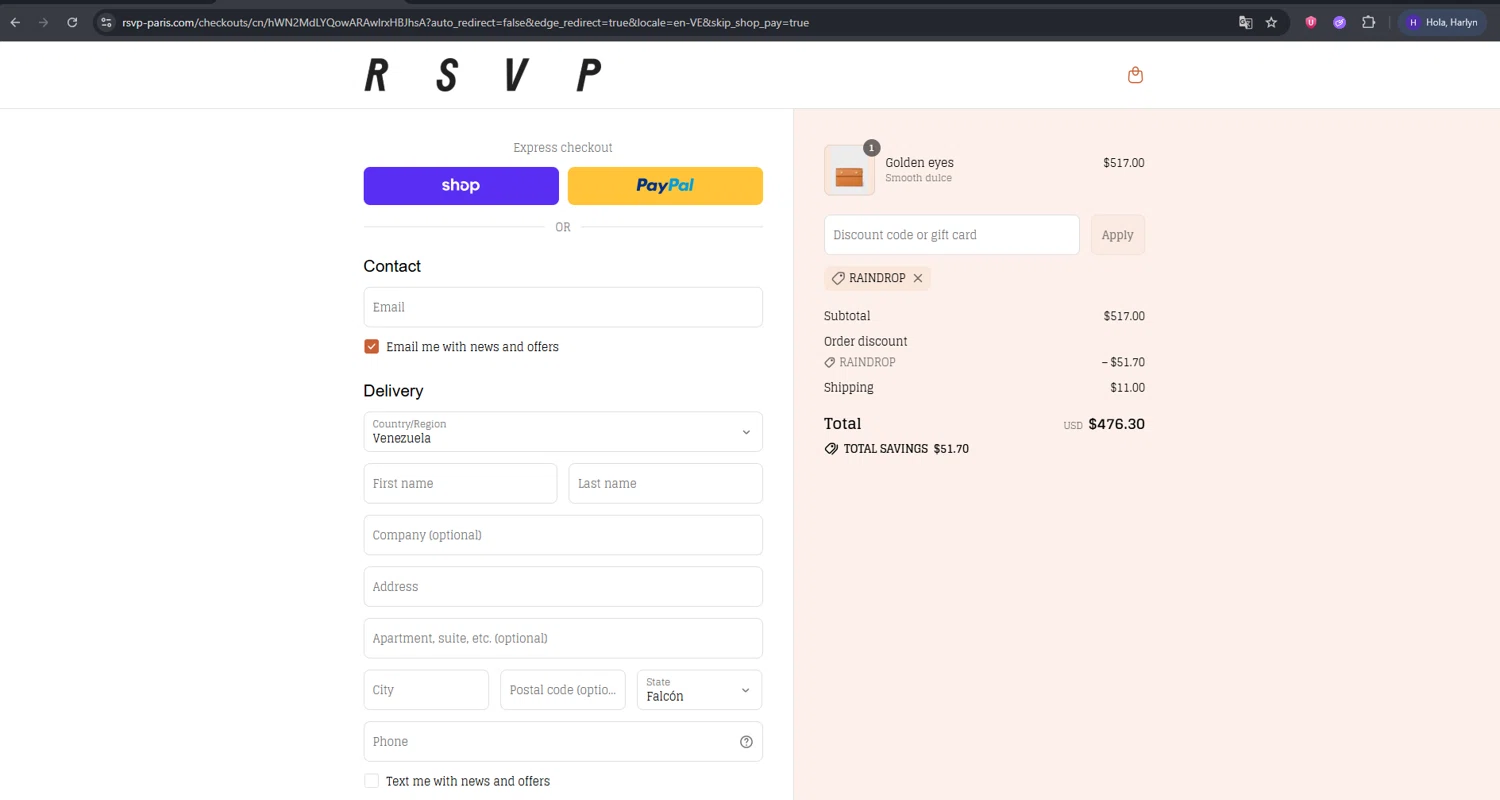Image resolution: width=1500 pixels, height=800 pixels.
Task: Focus the Apartment, suite field
Action: (563, 638)
